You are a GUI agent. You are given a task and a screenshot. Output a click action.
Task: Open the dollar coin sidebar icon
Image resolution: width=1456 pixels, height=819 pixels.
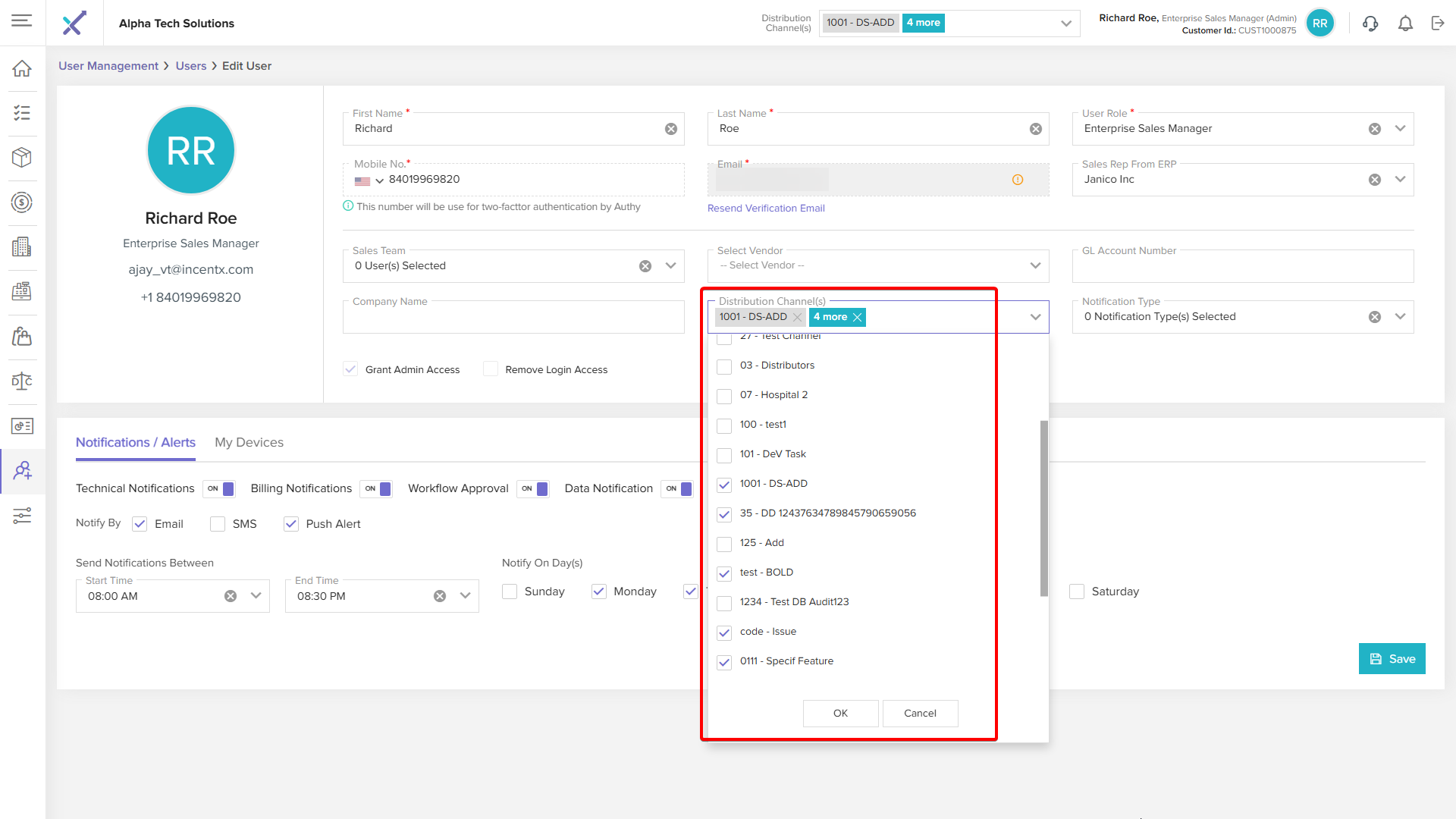tap(22, 202)
